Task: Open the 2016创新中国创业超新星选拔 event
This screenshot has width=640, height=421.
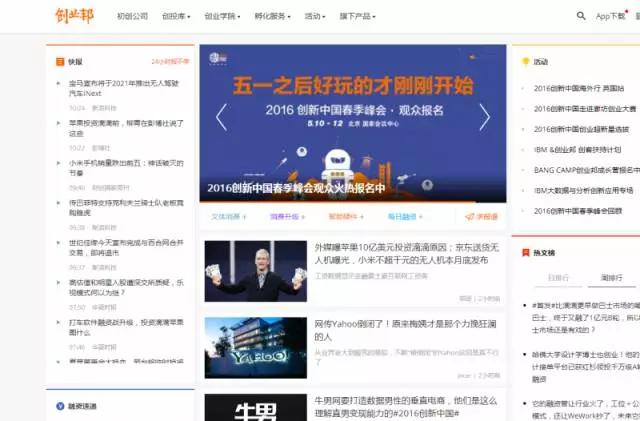Action: [581, 129]
